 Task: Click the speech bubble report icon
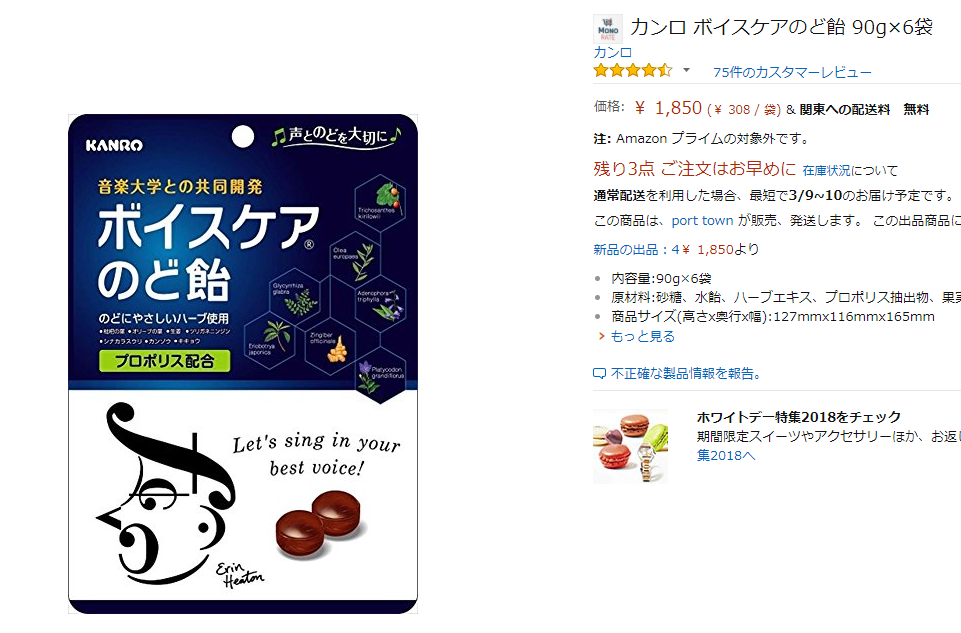coord(599,374)
